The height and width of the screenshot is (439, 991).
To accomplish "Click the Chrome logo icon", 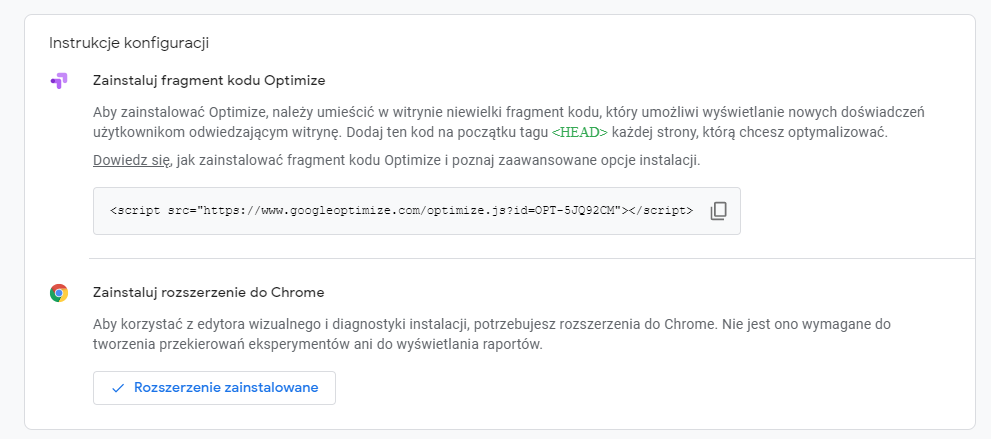I will click(x=59, y=293).
